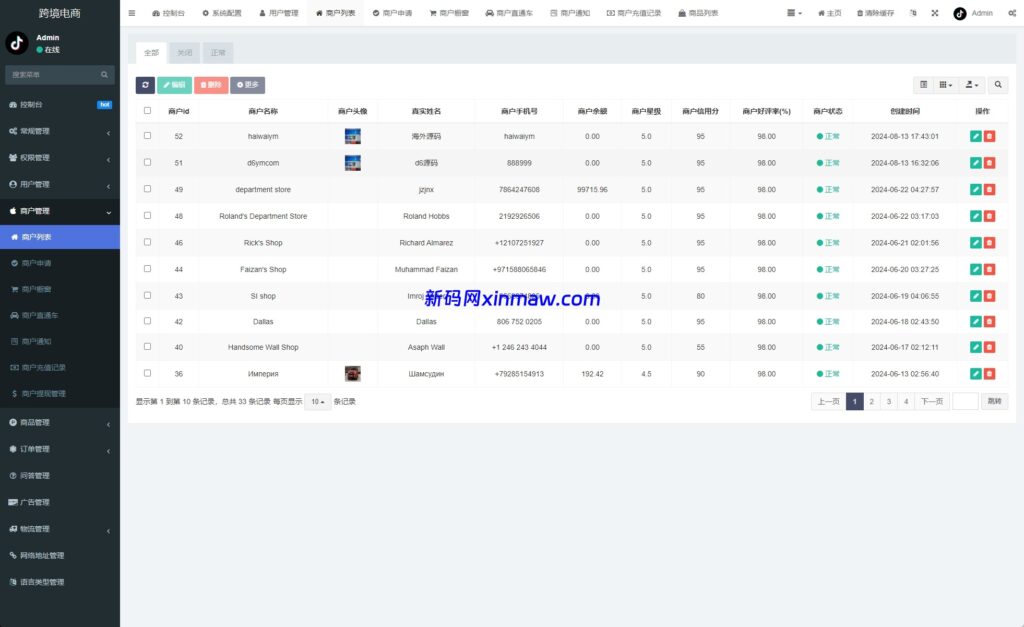This screenshot has width=1024, height=627.
Task: Tick the checkbox for Rick's Shop row
Action: [x=145, y=242]
